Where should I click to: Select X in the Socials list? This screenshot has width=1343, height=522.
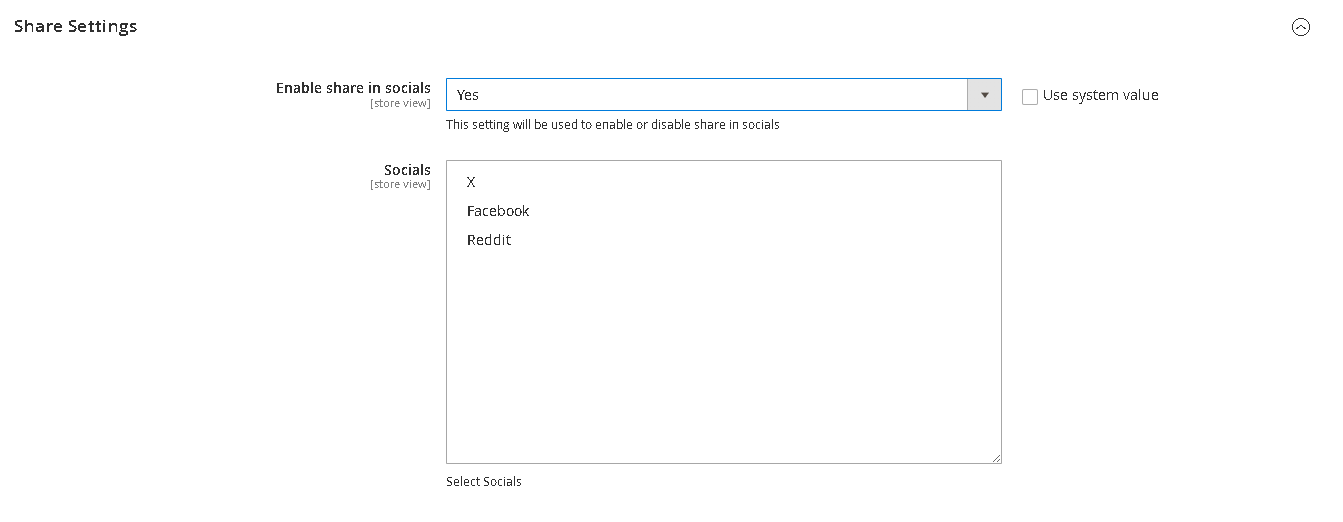[471, 182]
